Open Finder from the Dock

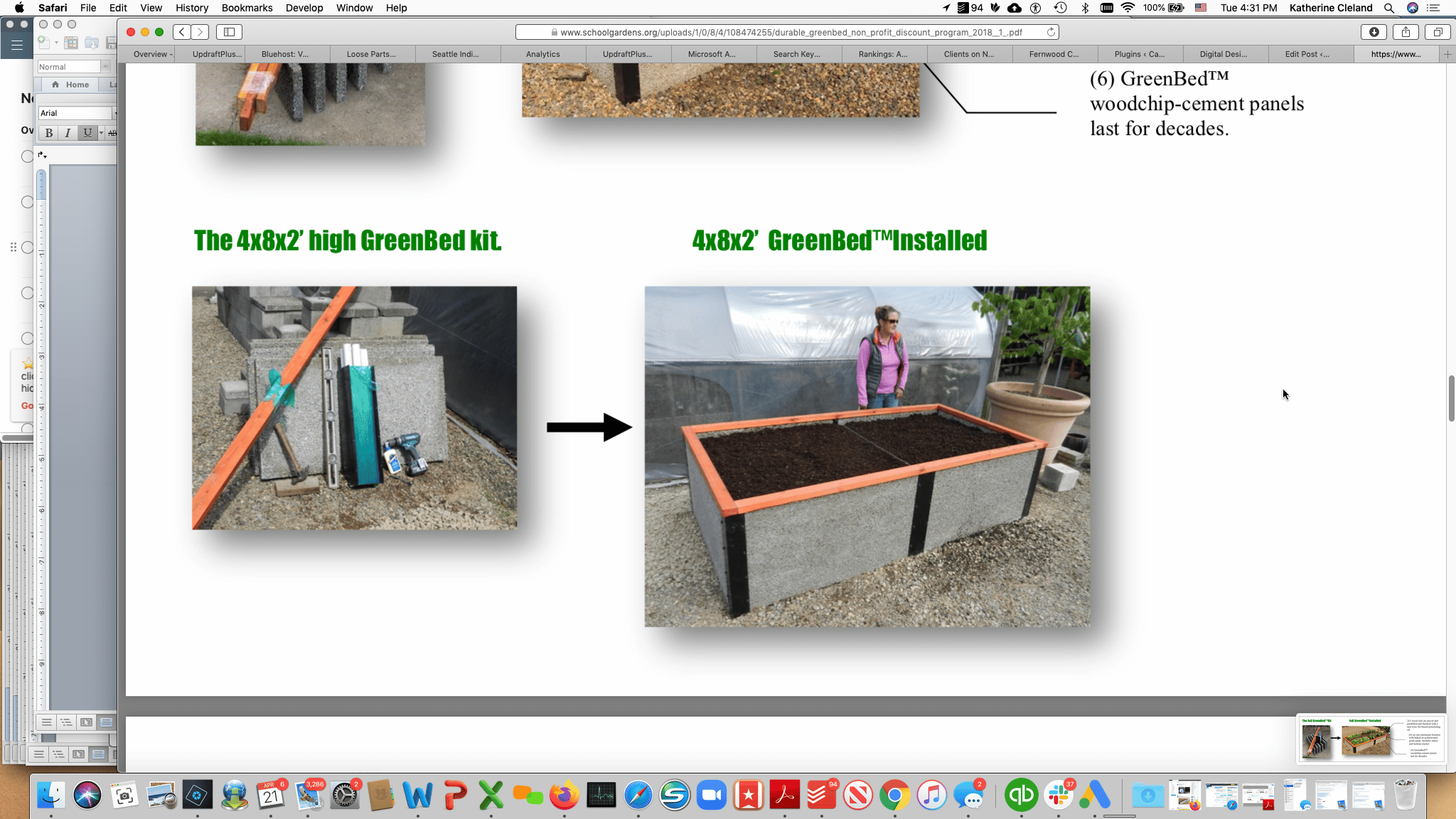51,795
